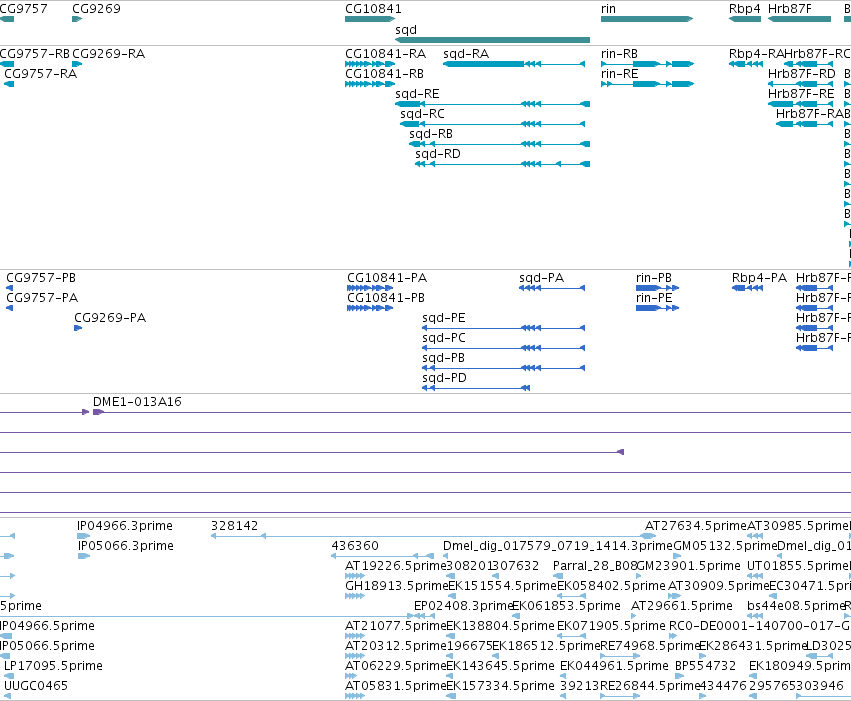Screen dimensions: 851x701
Task: Select transcript sqd-RC
Action: tap(493, 124)
